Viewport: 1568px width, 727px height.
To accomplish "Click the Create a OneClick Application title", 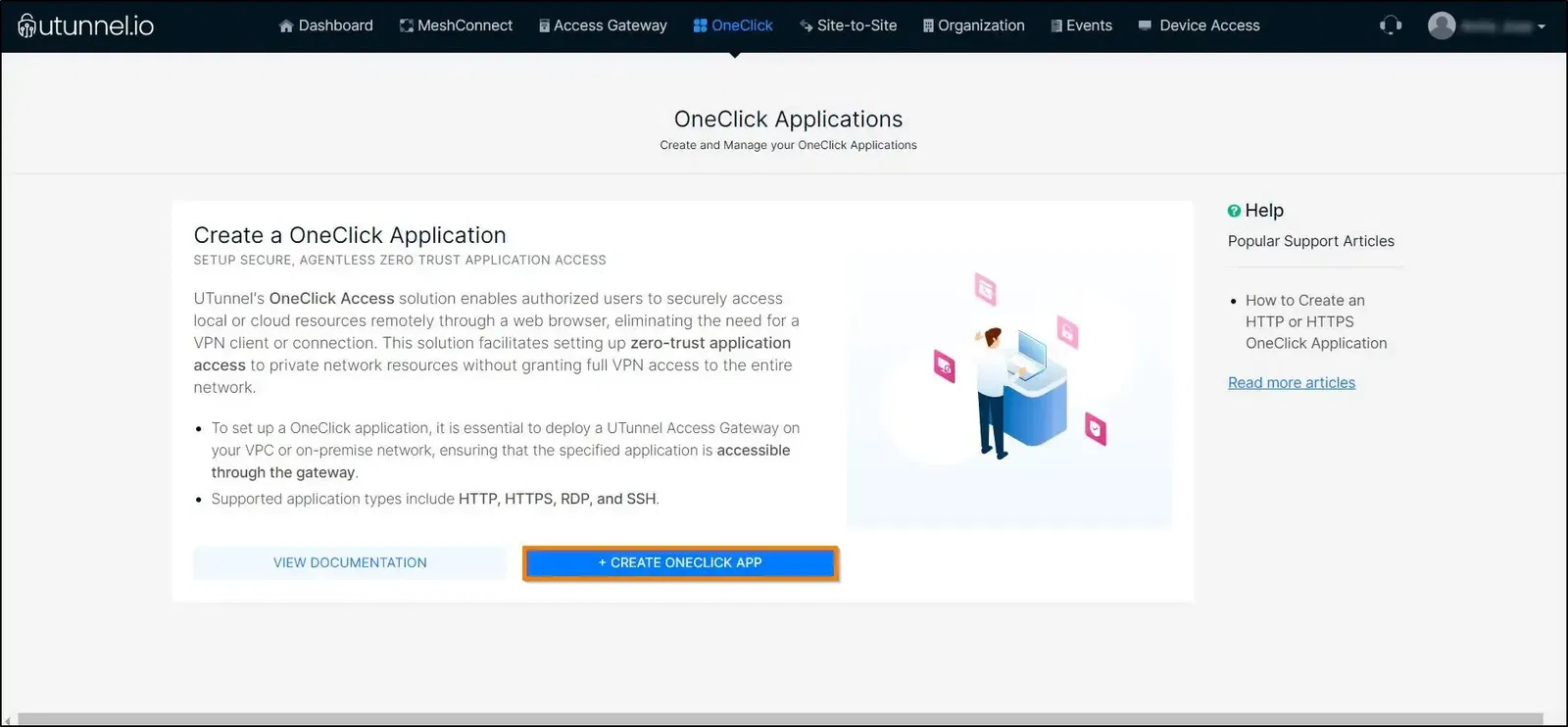I will click(x=350, y=235).
